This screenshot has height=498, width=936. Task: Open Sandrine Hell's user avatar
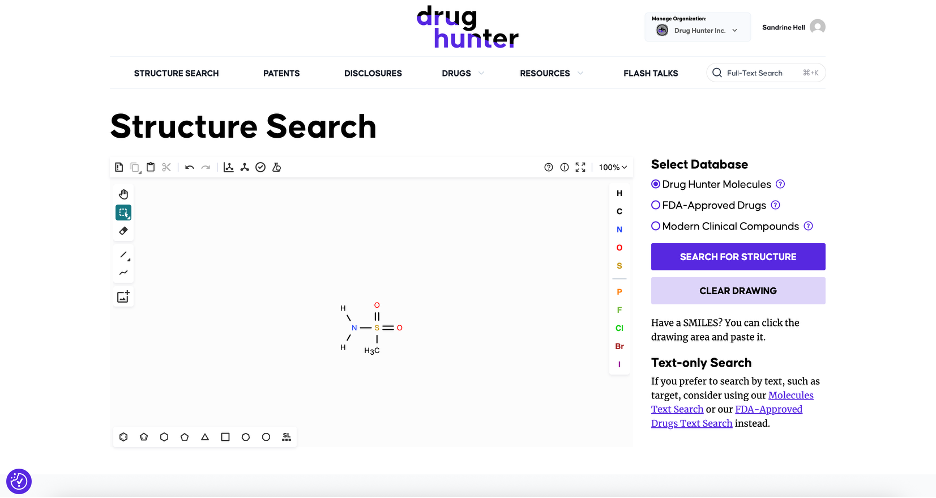(818, 27)
